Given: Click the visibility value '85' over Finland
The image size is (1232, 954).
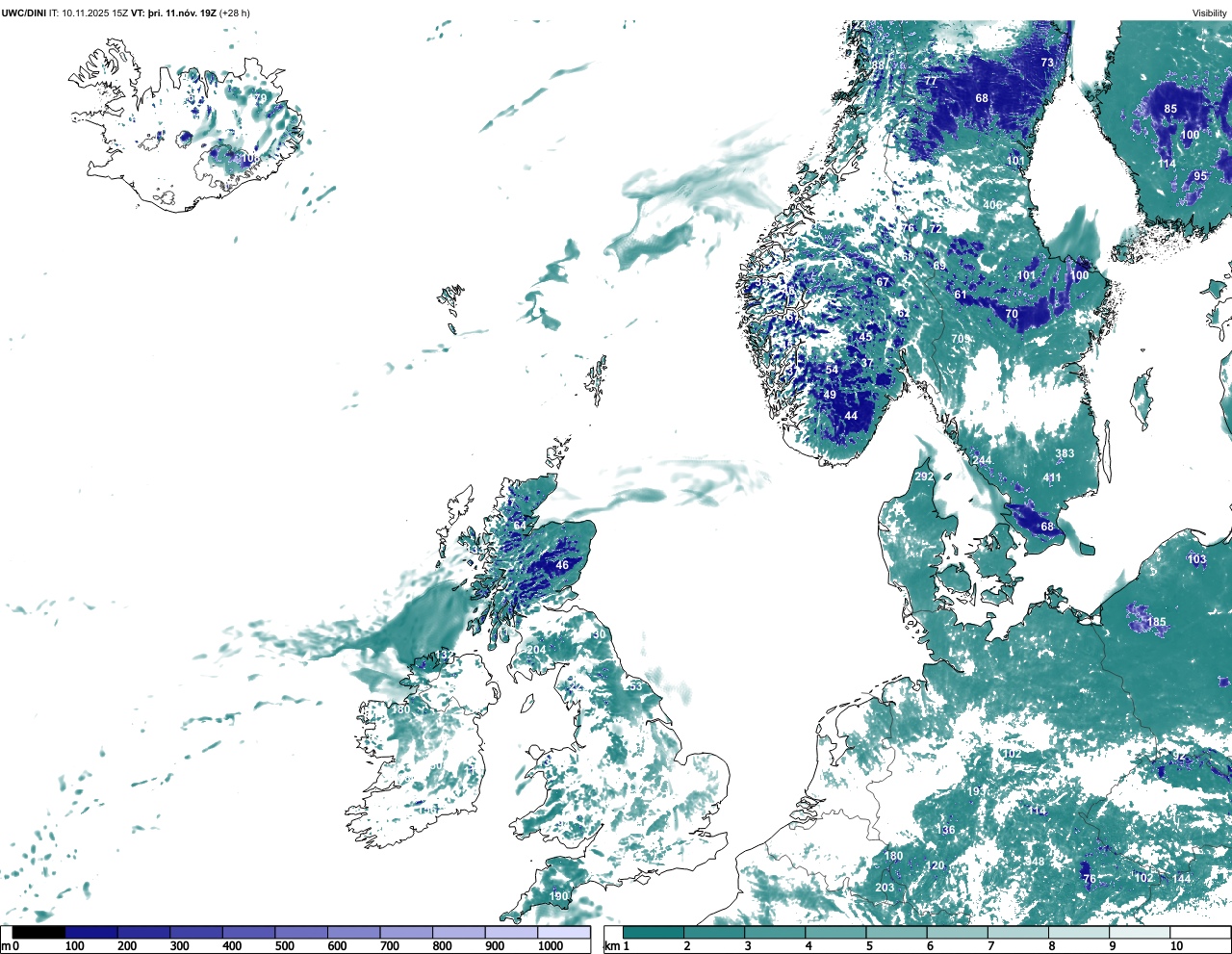Looking at the screenshot, I should pos(1170,109).
